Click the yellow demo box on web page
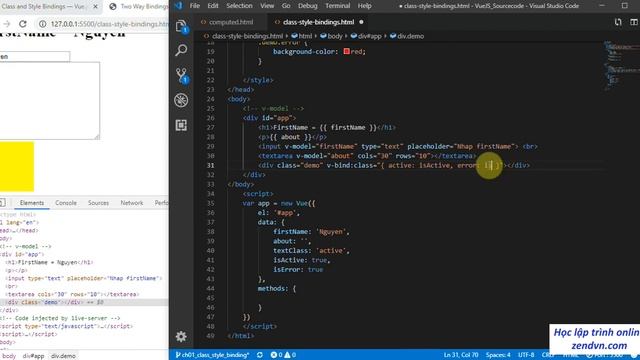Image resolution: width=640 pixels, height=360 pixels. (17, 167)
